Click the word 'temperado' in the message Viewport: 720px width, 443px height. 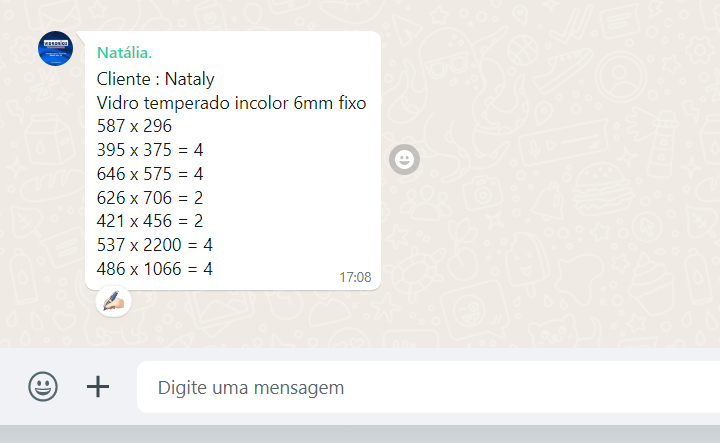(x=187, y=104)
